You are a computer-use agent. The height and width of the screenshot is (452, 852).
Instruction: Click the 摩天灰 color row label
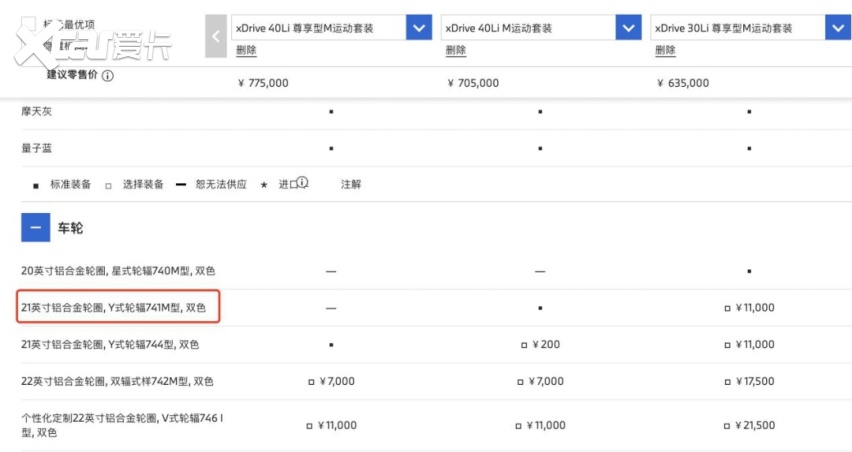coord(36,111)
